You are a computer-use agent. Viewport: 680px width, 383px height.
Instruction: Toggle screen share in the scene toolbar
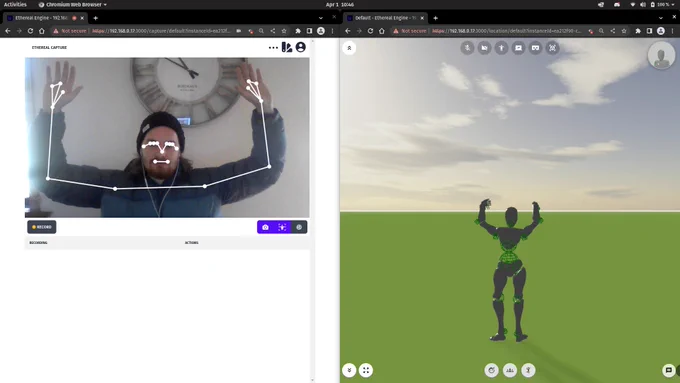pyautogui.click(x=518, y=48)
